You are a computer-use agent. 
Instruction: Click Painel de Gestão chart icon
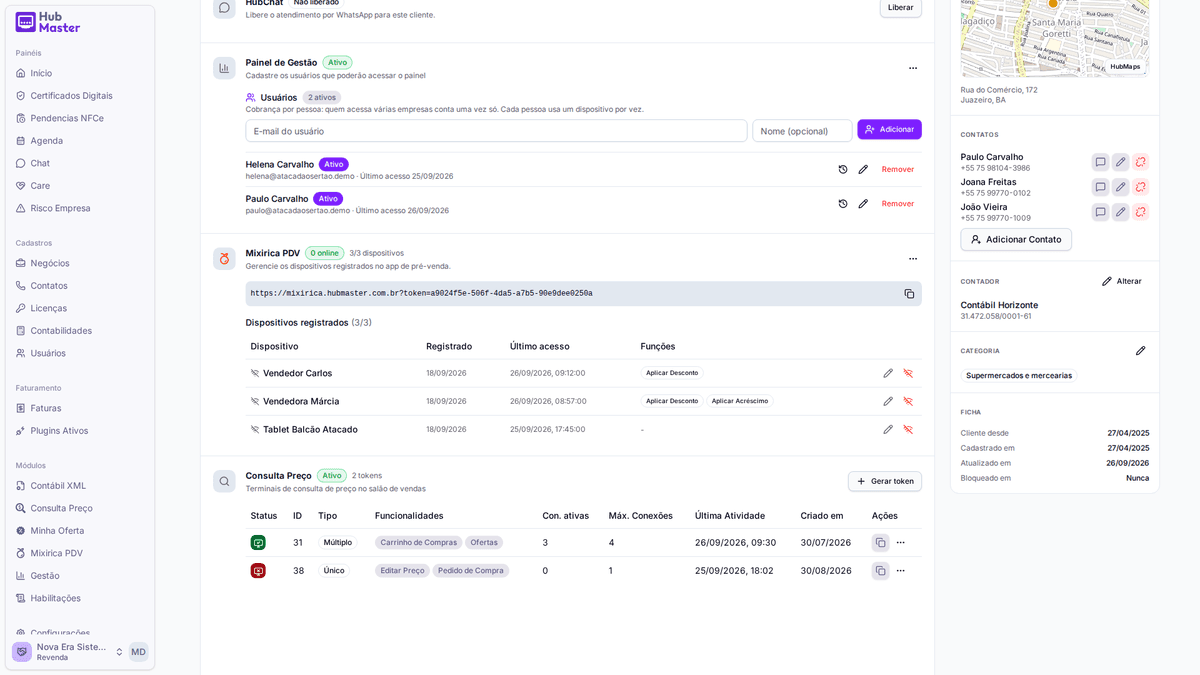[x=224, y=68]
